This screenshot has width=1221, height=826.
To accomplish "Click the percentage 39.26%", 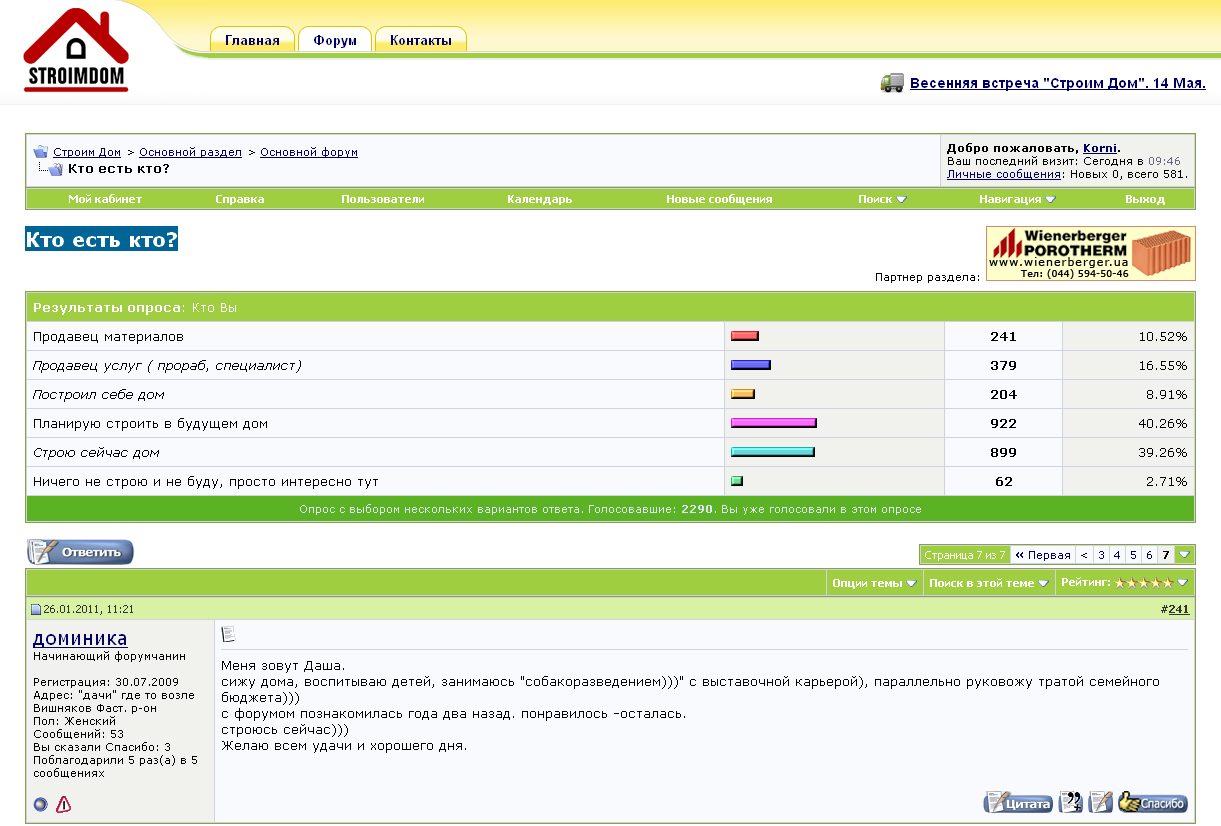I will tap(1163, 452).
